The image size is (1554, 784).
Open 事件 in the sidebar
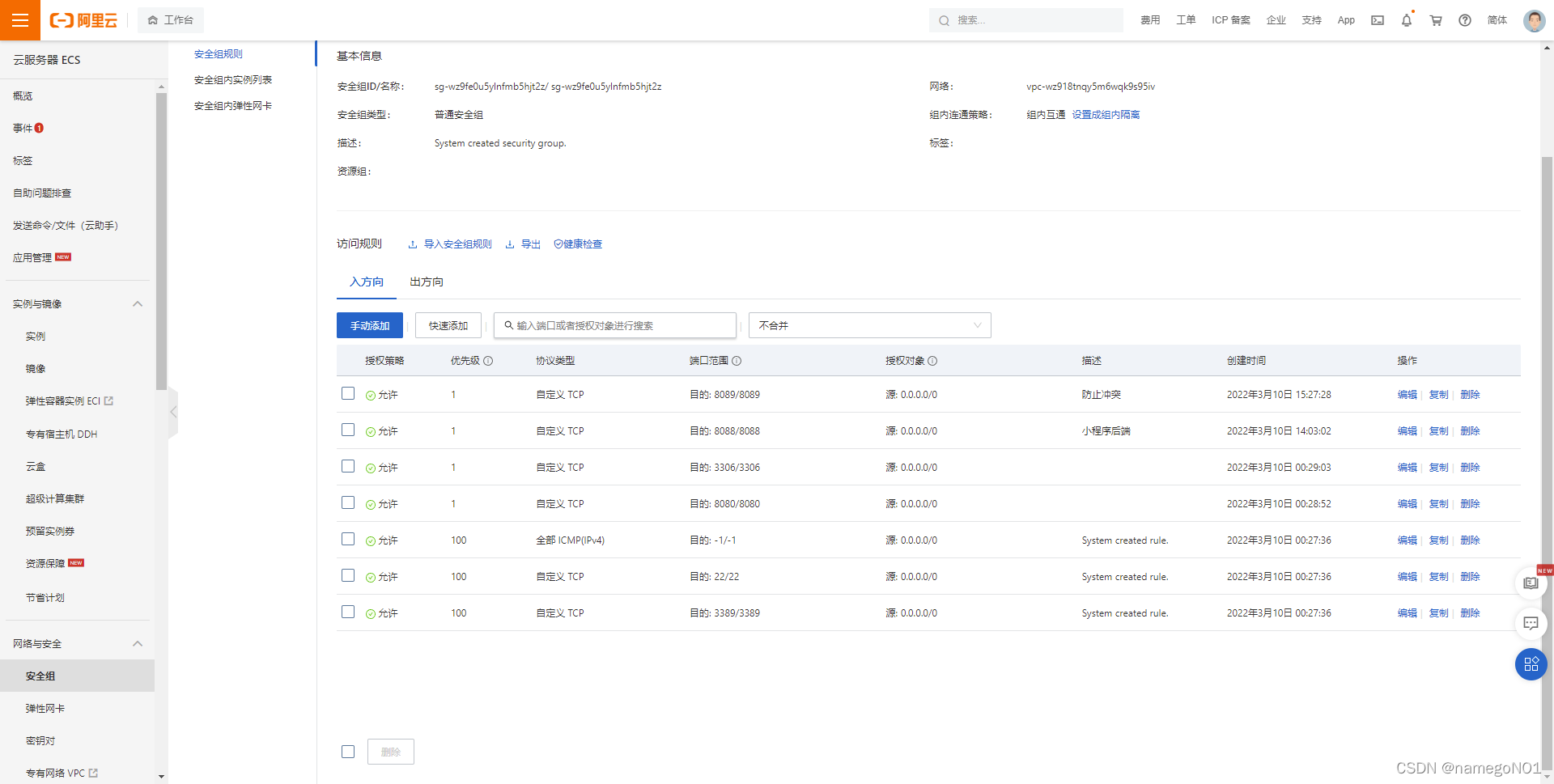[x=23, y=128]
